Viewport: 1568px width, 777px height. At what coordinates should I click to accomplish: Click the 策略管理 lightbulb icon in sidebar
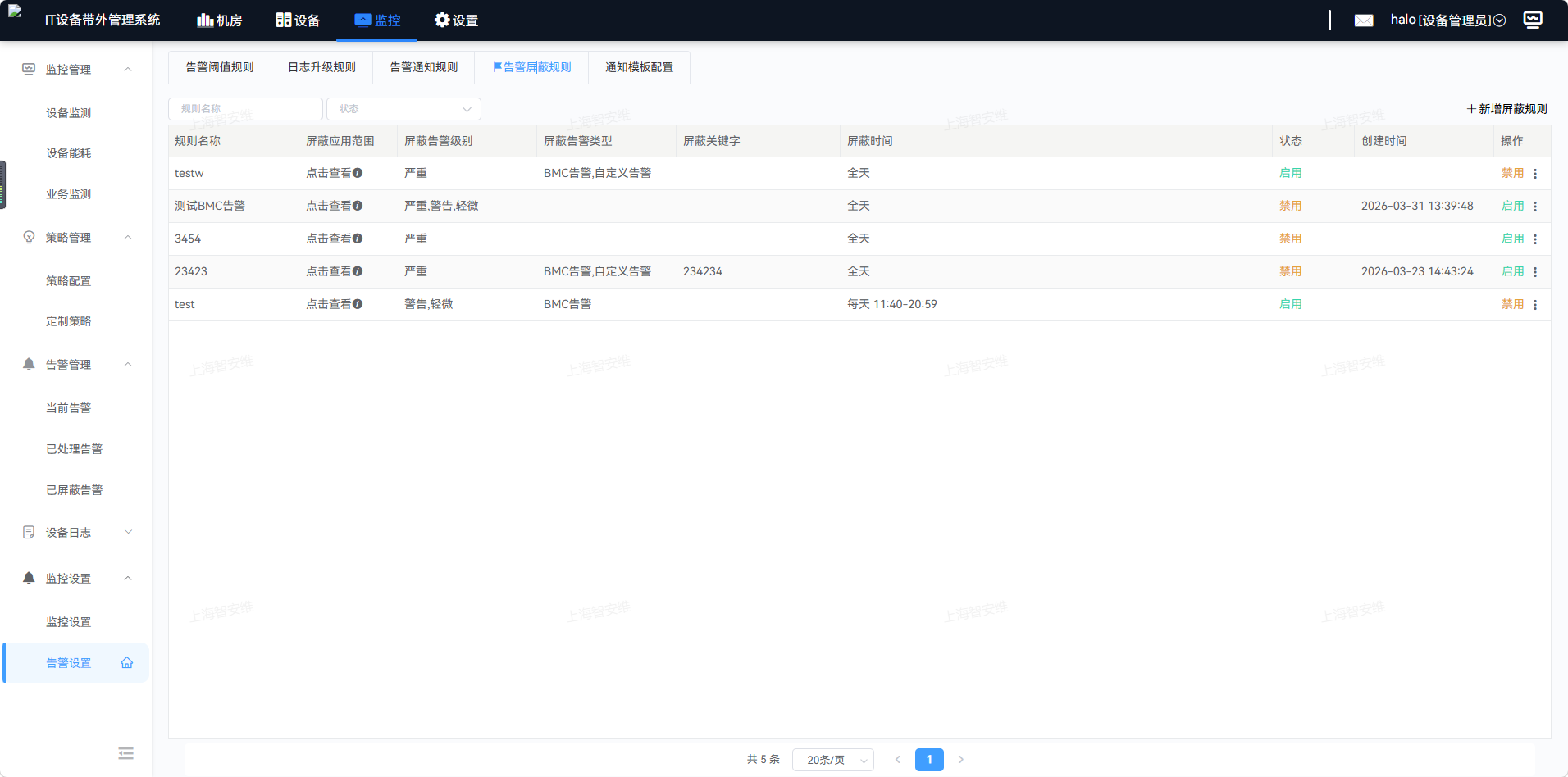click(29, 238)
